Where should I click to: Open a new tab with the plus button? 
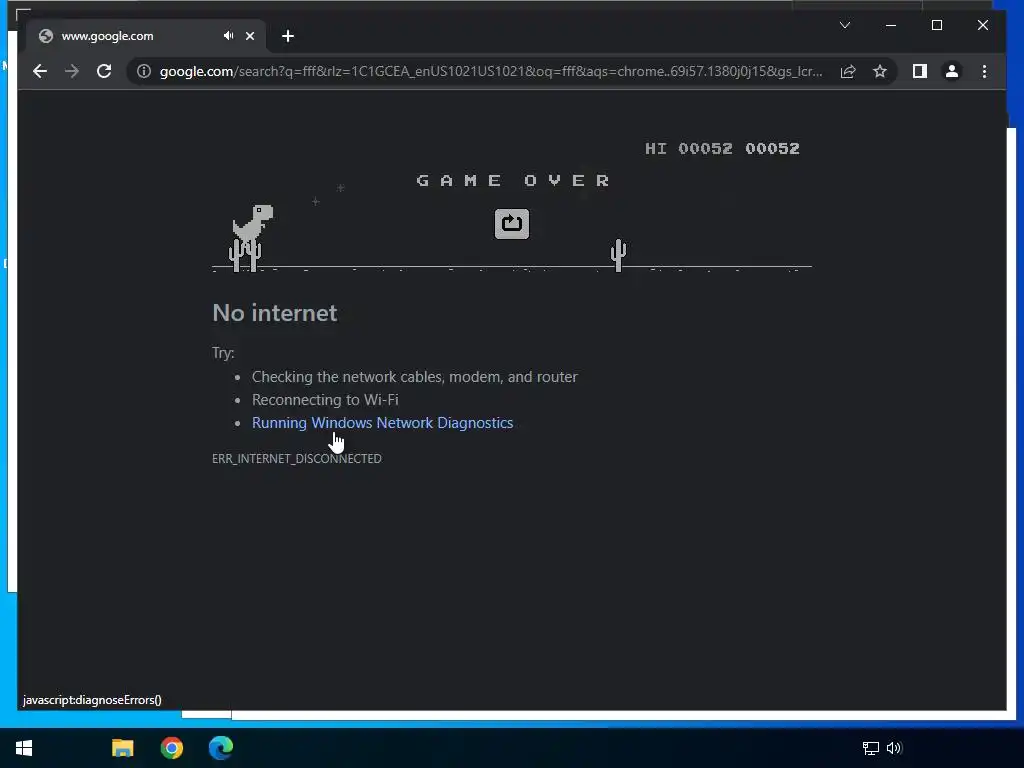288,36
